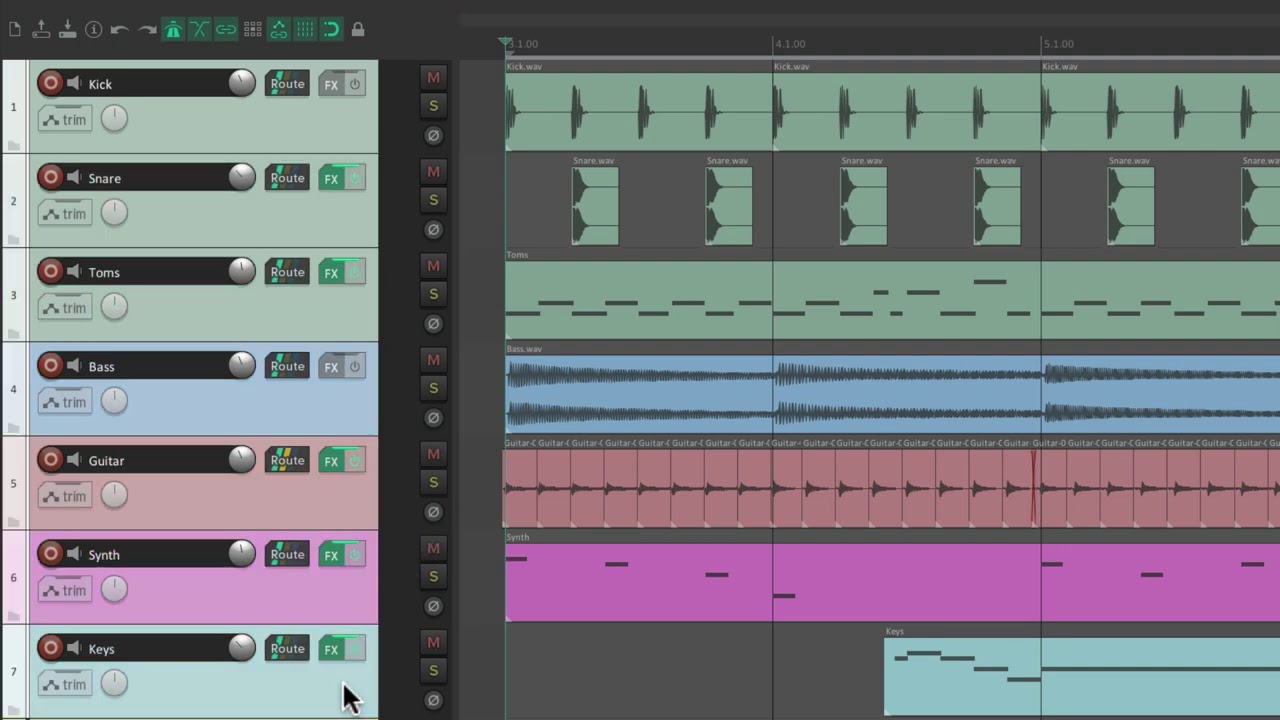
Task: Open FX chain for Snare track
Action: (x=331, y=178)
